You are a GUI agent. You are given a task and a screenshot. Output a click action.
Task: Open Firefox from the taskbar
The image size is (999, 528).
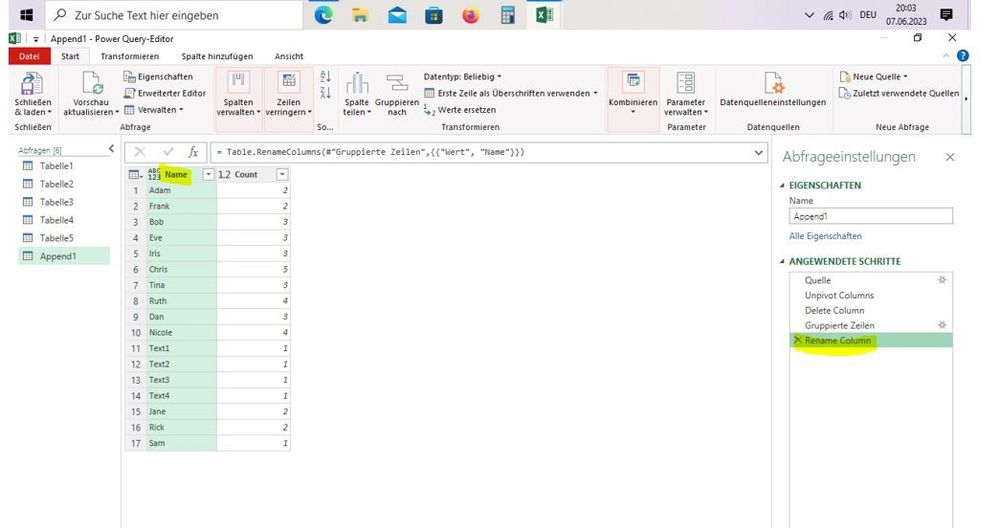[x=470, y=15]
